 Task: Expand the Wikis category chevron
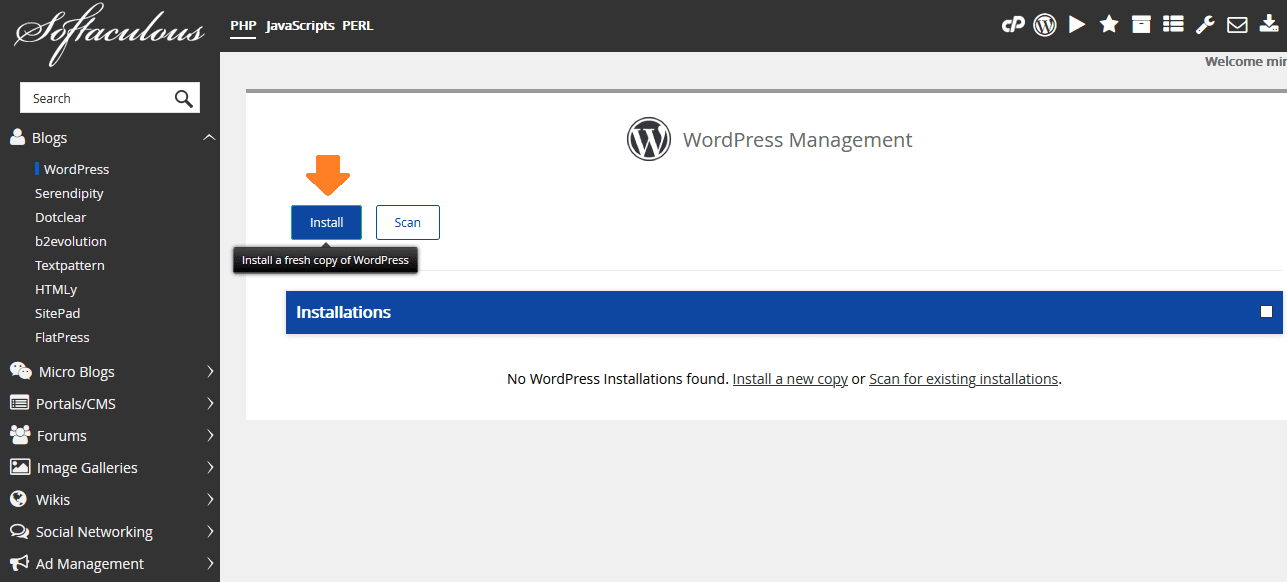pos(210,499)
